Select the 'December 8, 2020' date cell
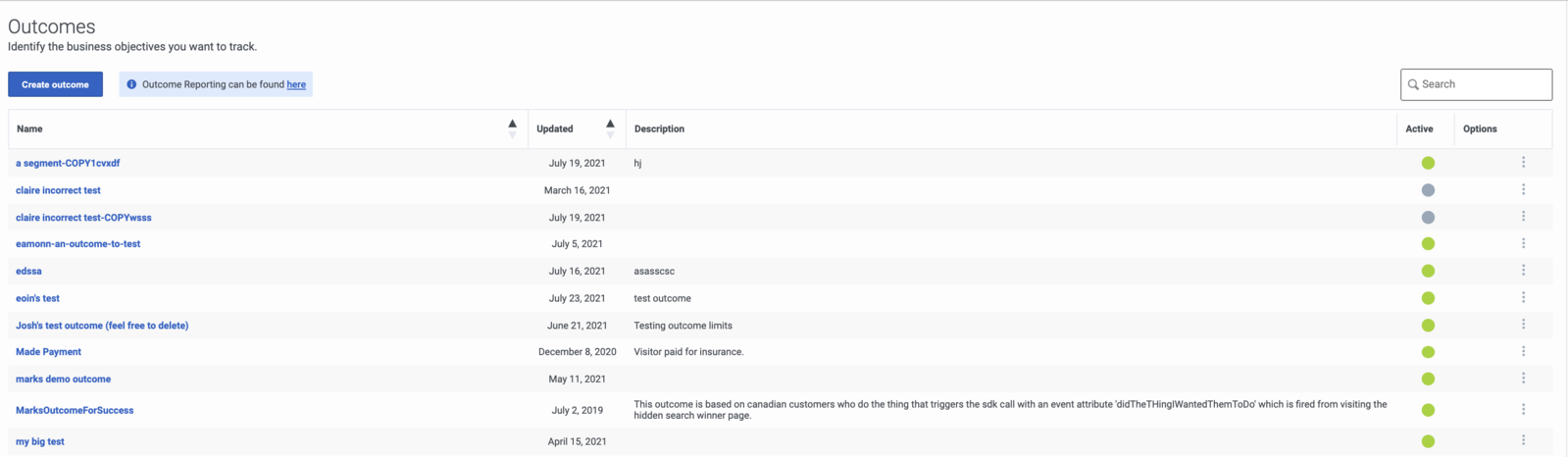The width and height of the screenshot is (1568, 457). pos(578,351)
